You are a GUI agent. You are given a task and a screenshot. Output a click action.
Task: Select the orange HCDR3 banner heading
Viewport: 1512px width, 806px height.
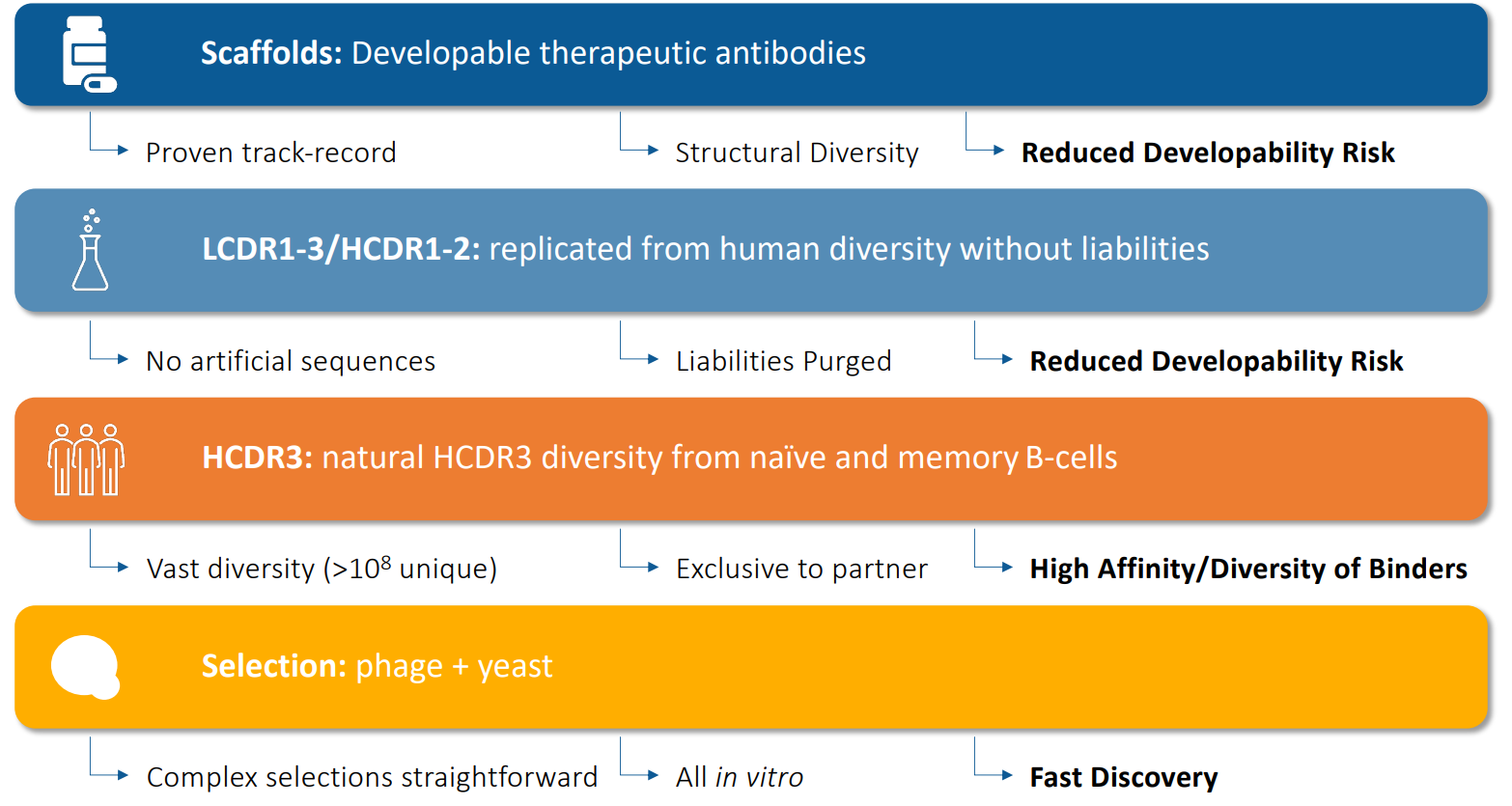click(x=659, y=458)
